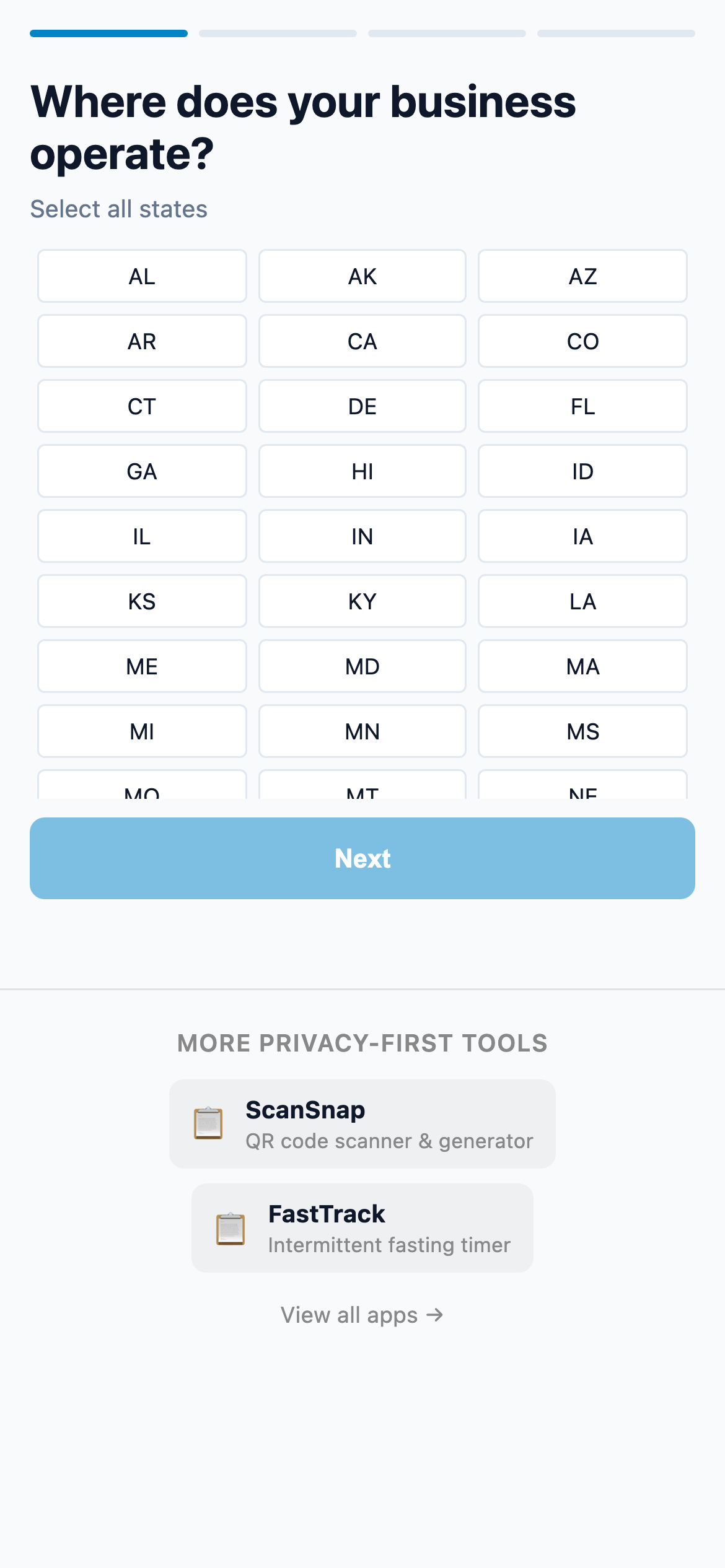Toggle the AL state selection
725x1568 pixels.
tap(141, 276)
